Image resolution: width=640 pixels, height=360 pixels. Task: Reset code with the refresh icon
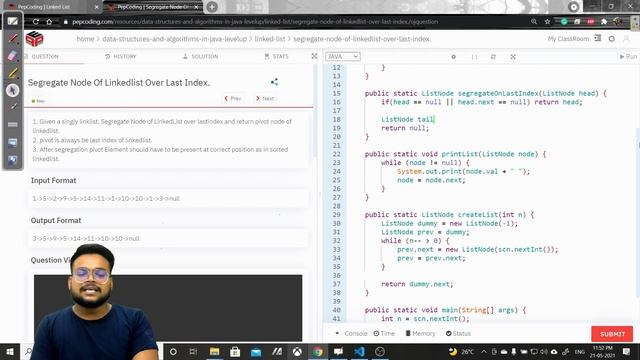coord(493,57)
